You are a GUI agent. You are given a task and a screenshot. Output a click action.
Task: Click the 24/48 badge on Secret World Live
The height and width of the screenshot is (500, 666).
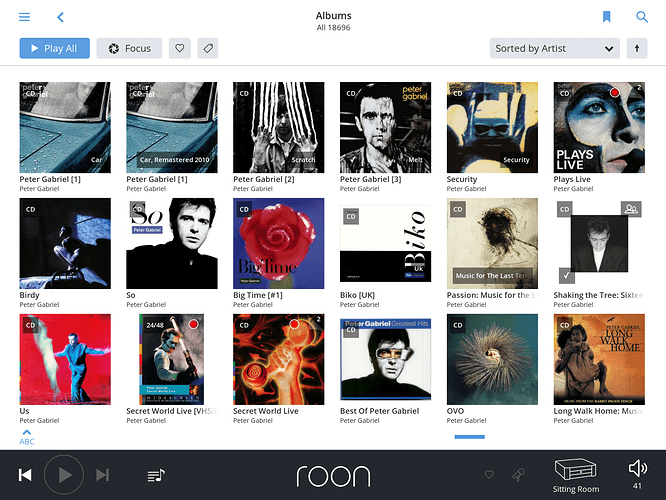[155, 325]
